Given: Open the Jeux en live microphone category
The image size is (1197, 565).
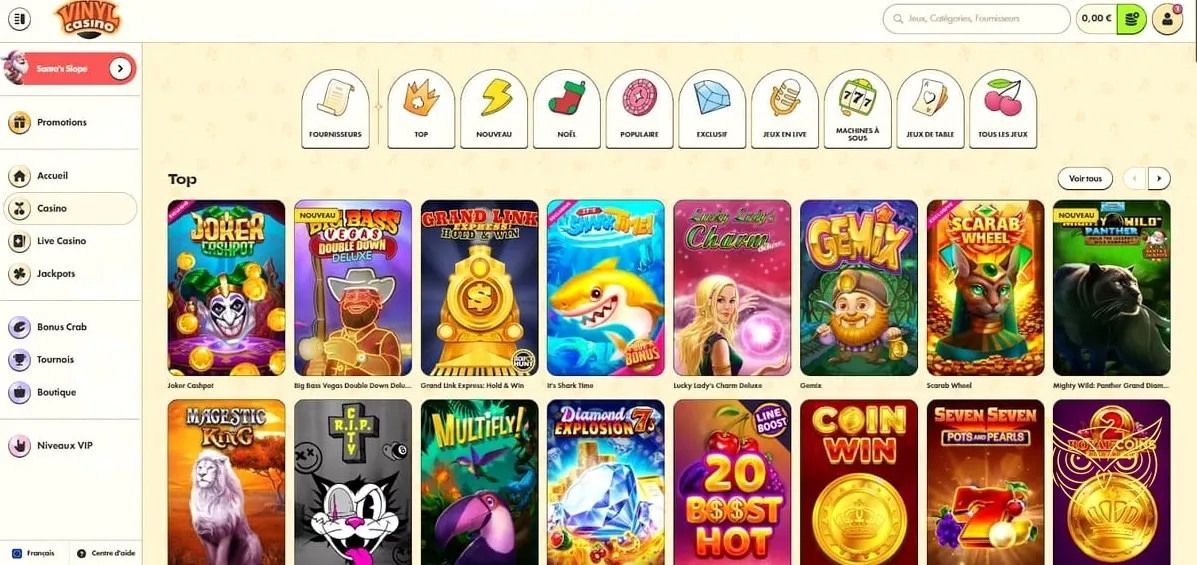Looking at the screenshot, I should click(x=785, y=108).
